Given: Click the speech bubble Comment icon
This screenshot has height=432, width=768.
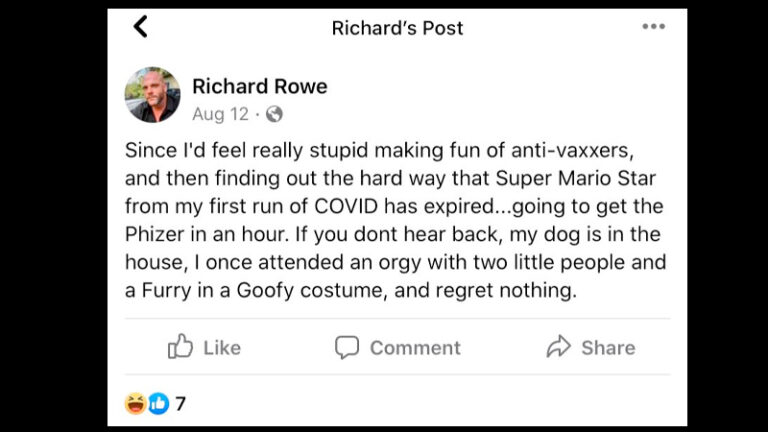Looking at the screenshot, I should click(347, 347).
